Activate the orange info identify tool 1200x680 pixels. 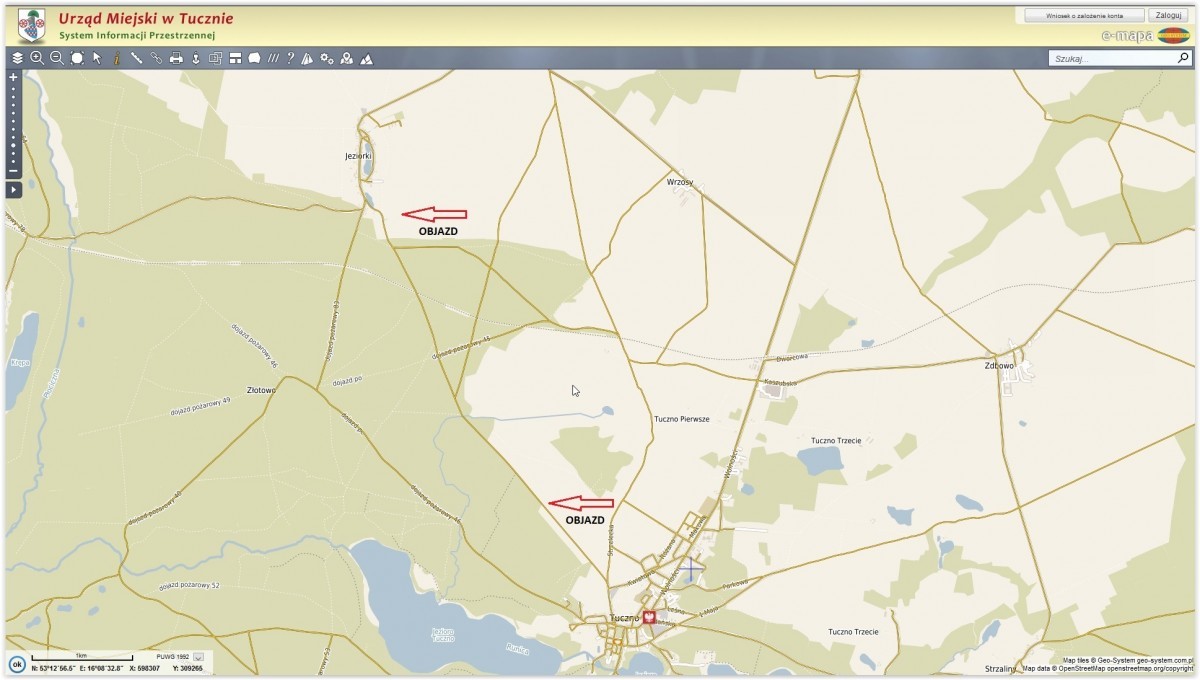(x=116, y=59)
